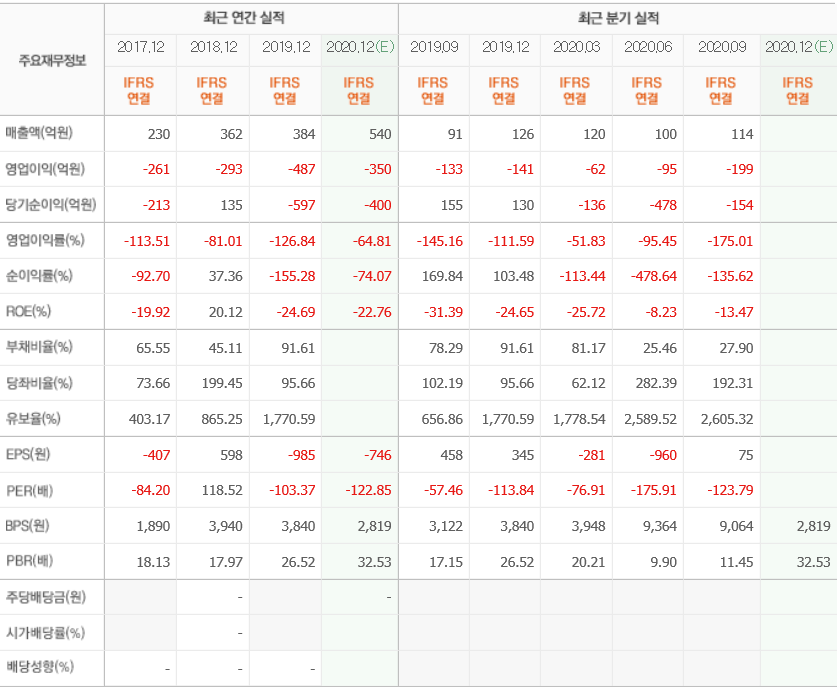Click ROE value 20.12

225,312
